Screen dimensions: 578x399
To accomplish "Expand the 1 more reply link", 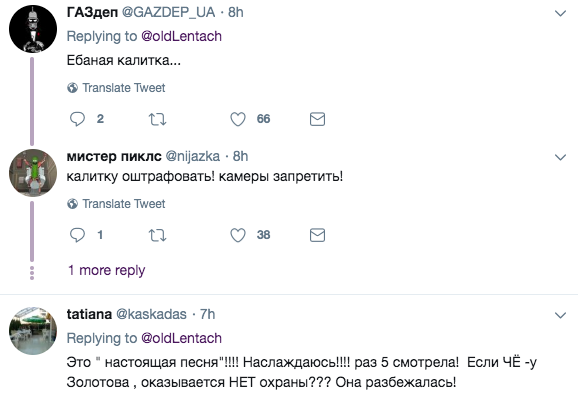I will point(107,271).
